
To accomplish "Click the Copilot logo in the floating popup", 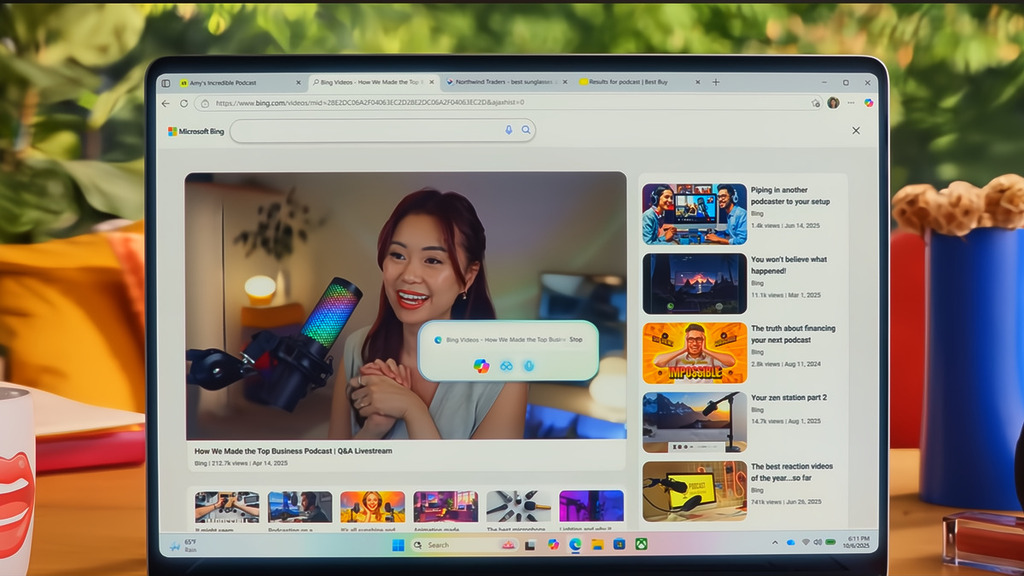I will (x=481, y=366).
